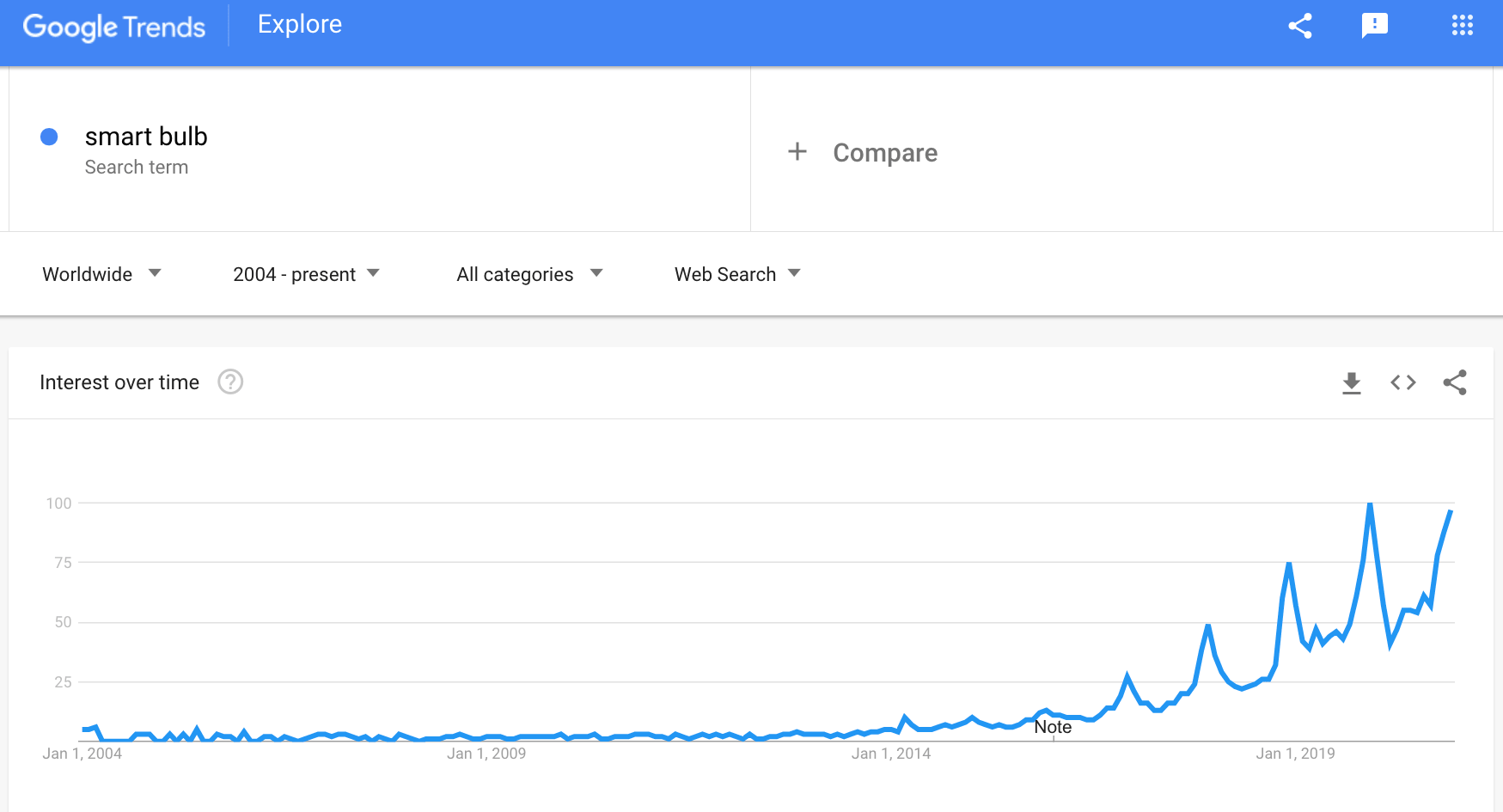Screen dimensions: 1503x812
Task: Click the share icon in the header
Action: tap(1300, 26)
